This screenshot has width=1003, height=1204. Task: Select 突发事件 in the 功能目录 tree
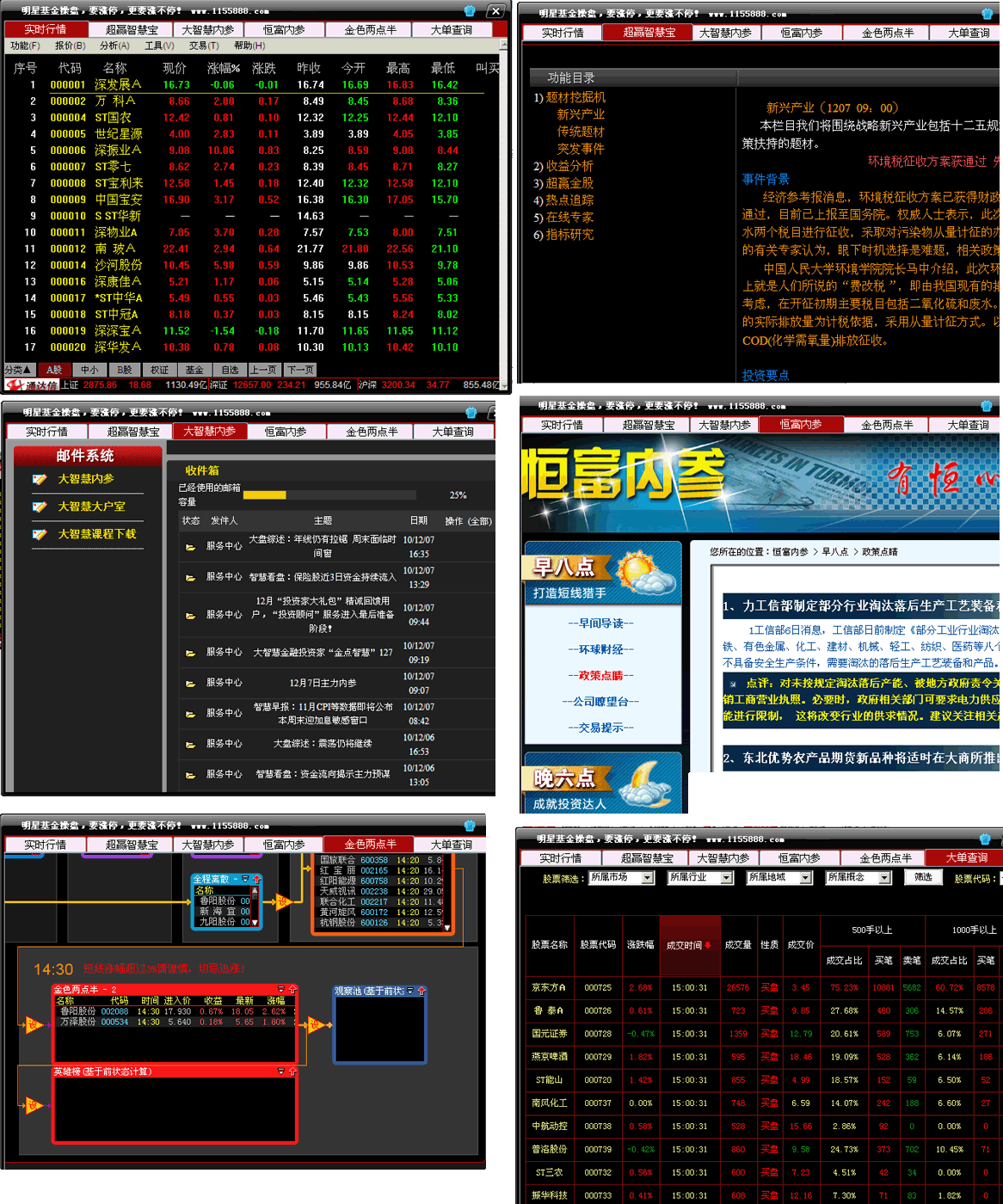[x=581, y=149]
